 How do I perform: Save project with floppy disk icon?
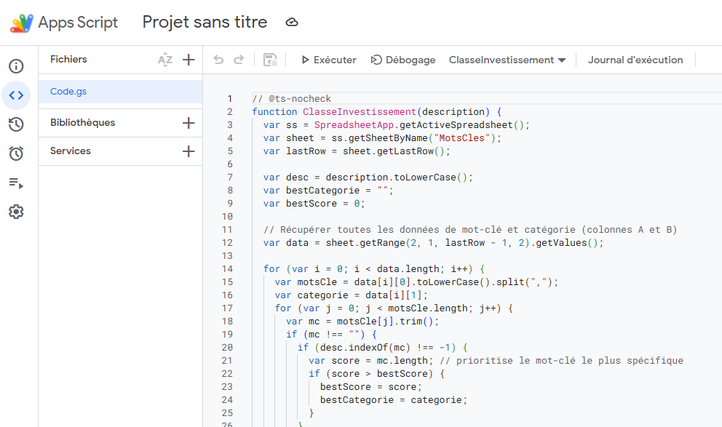pyautogui.click(x=270, y=60)
